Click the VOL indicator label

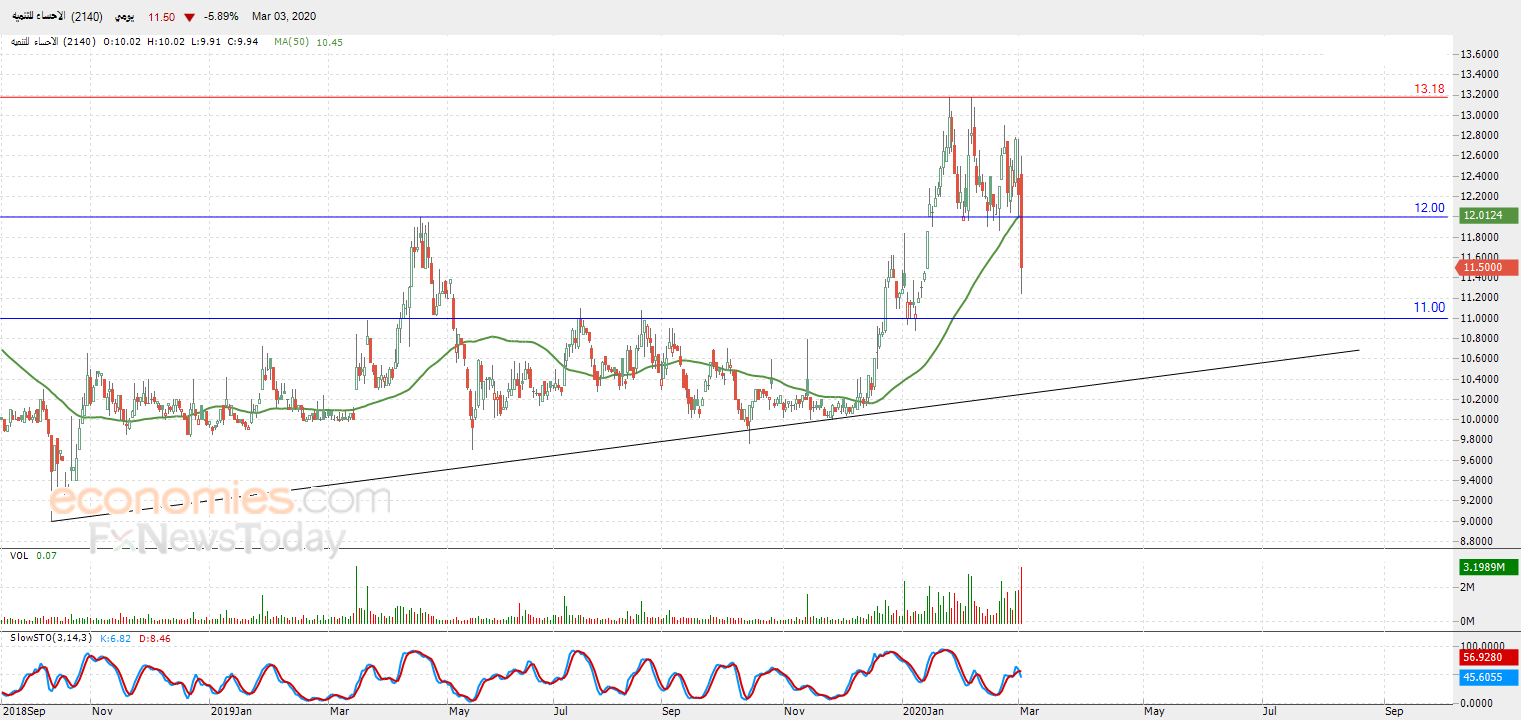pyautogui.click(x=19, y=555)
